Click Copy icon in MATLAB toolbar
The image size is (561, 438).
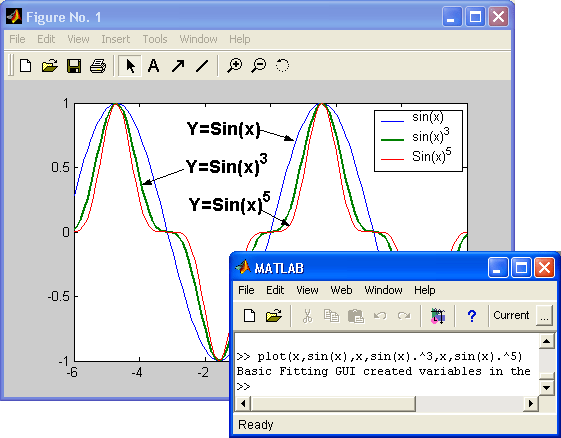(x=331, y=316)
